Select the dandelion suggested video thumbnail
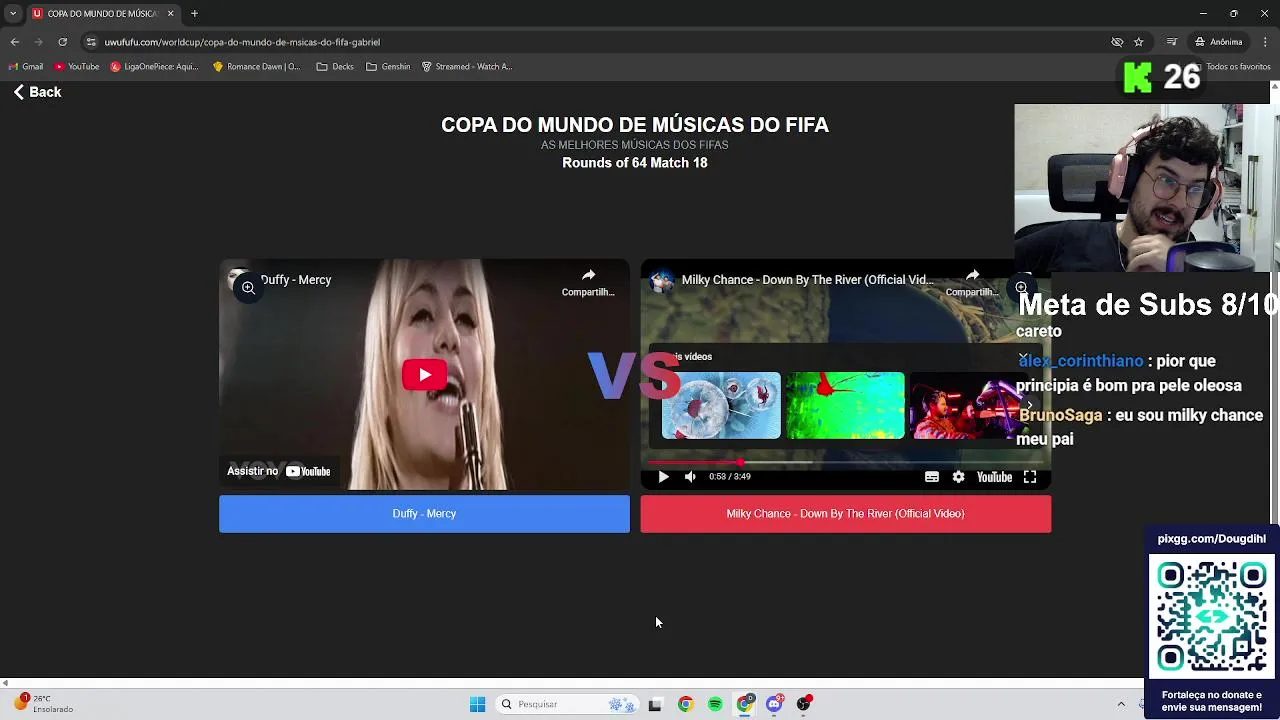The width and height of the screenshot is (1280, 720). 721,406
